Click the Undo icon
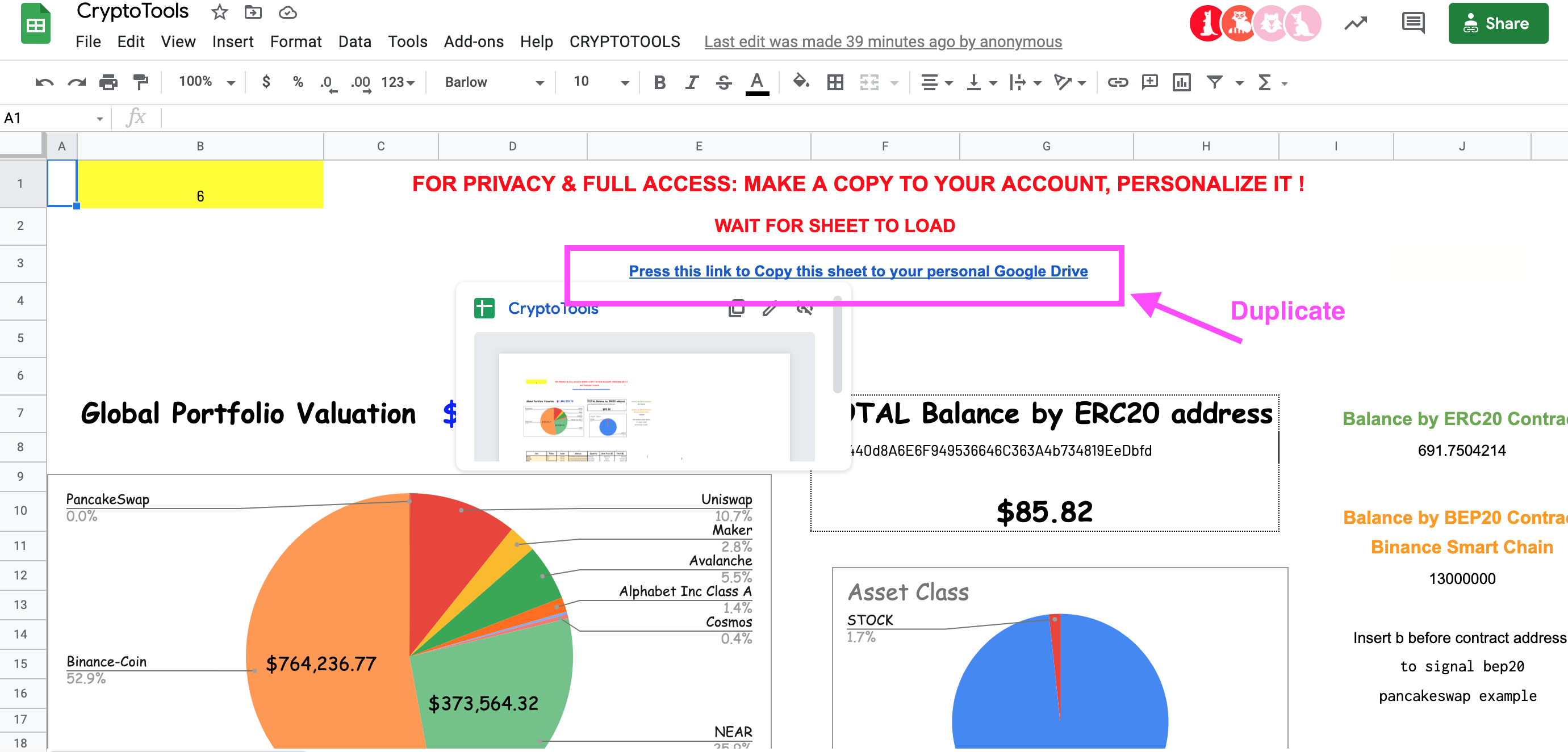The width and height of the screenshot is (1568, 752). tap(44, 82)
